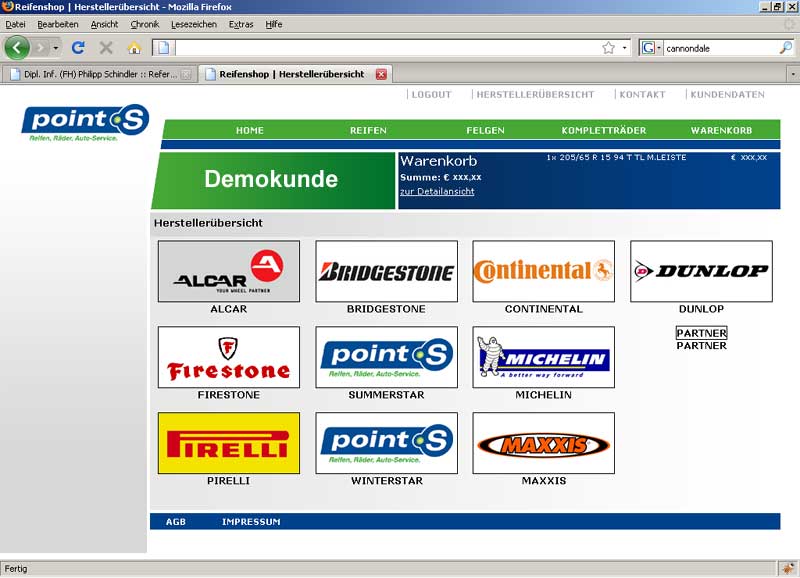Click the search magnifier icon
The width and height of the screenshot is (800, 578).
coord(785,47)
